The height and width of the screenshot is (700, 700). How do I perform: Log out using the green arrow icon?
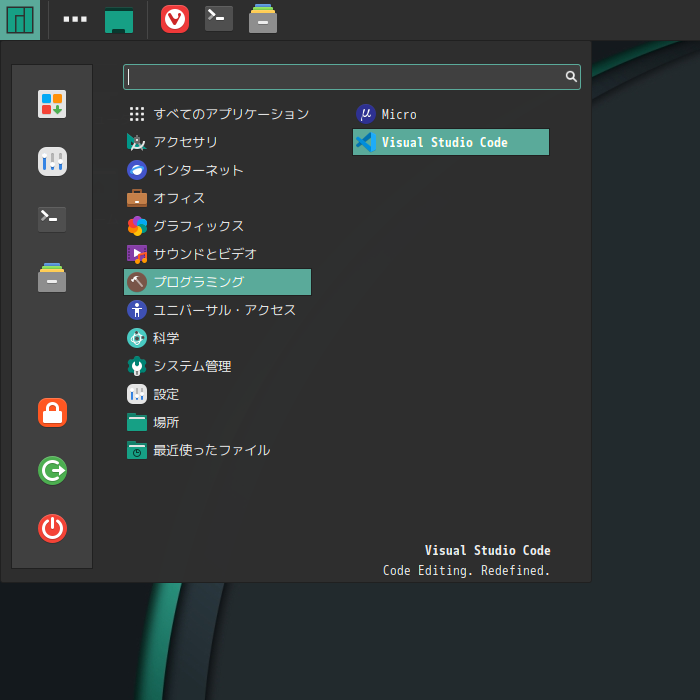pyautogui.click(x=52, y=471)
